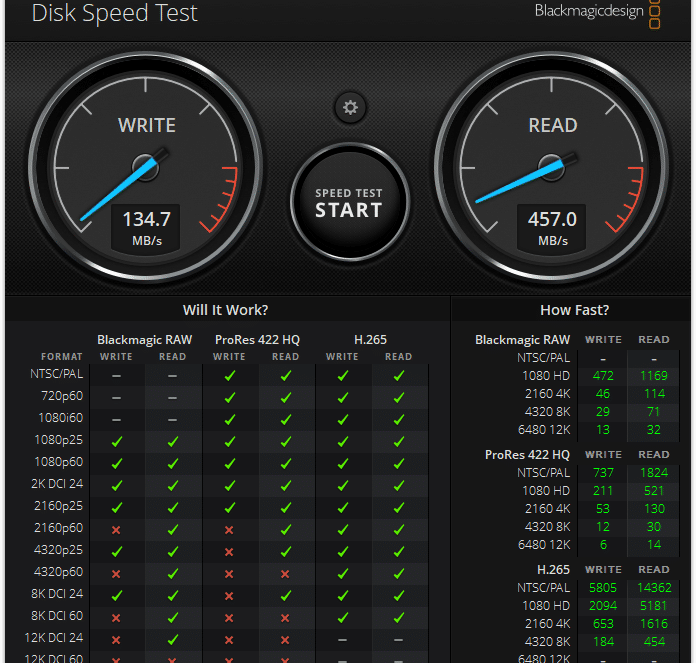Image resolution: width=696 pixels, height=663 pixels.
Task: Click the 2160p60 ProRes 422 HQ write red cross
Action: pyautogui.click(x=229, y=529)
